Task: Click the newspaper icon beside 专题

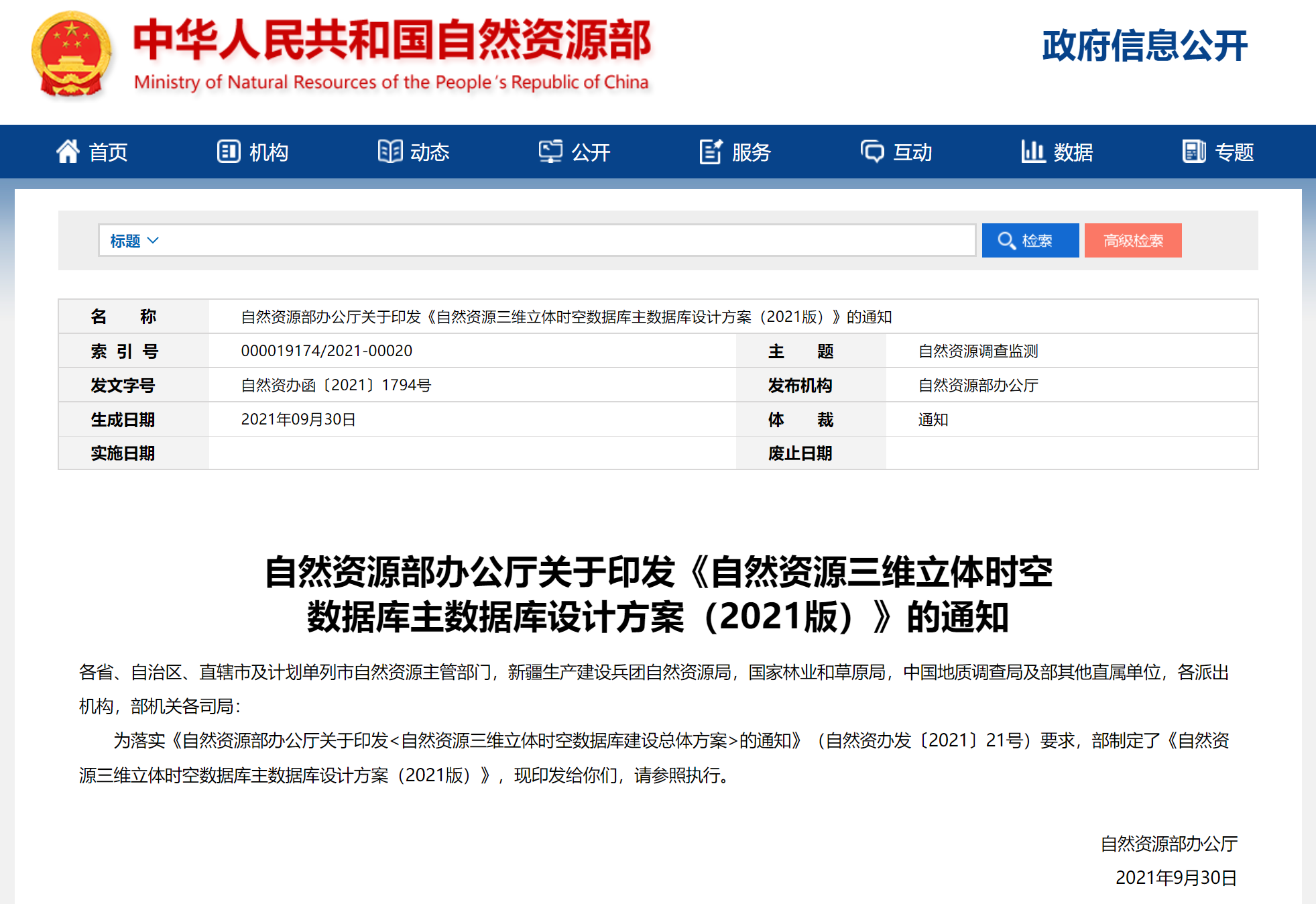Action: tap(1194, 152)
